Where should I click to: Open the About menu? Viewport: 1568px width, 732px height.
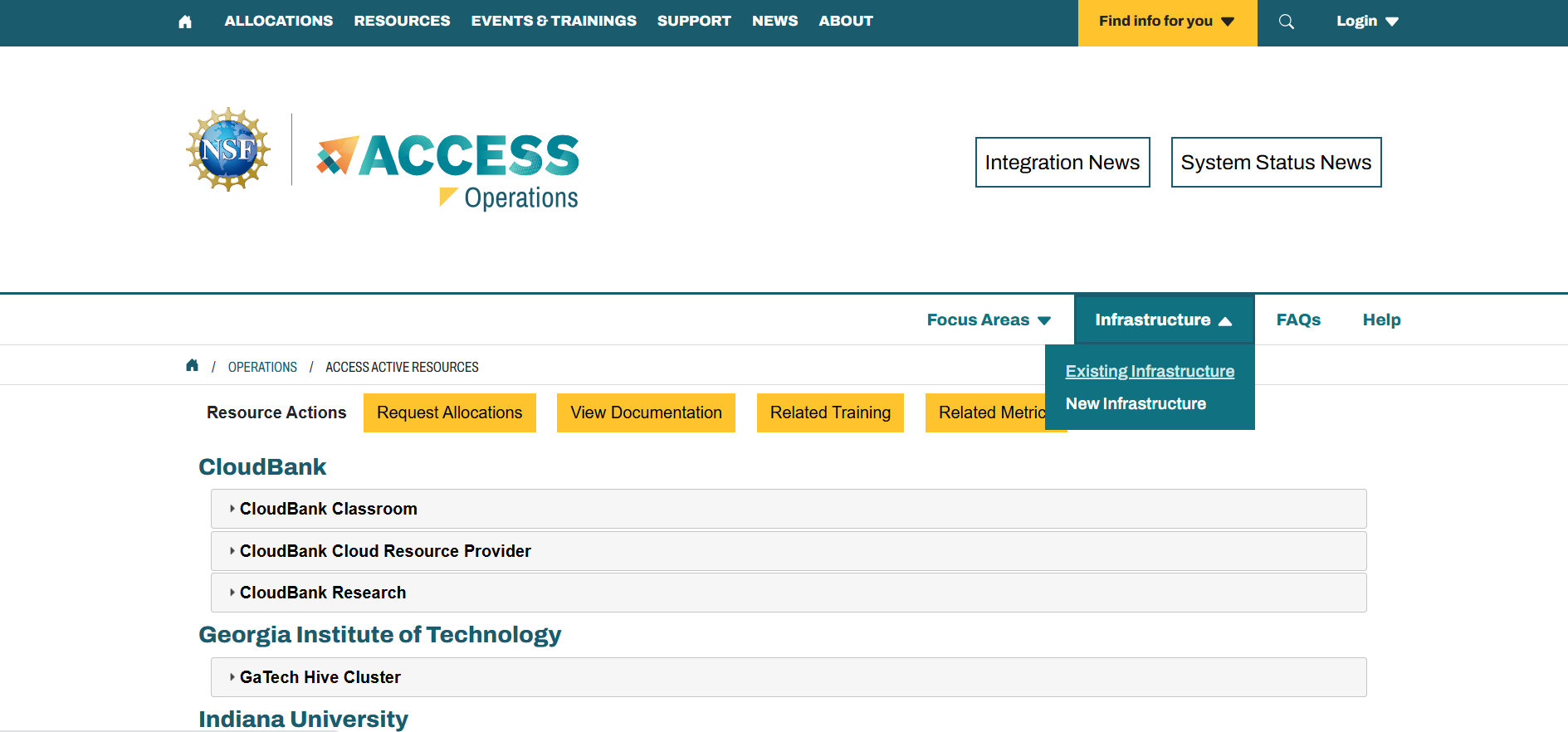(x=846, y=21)
